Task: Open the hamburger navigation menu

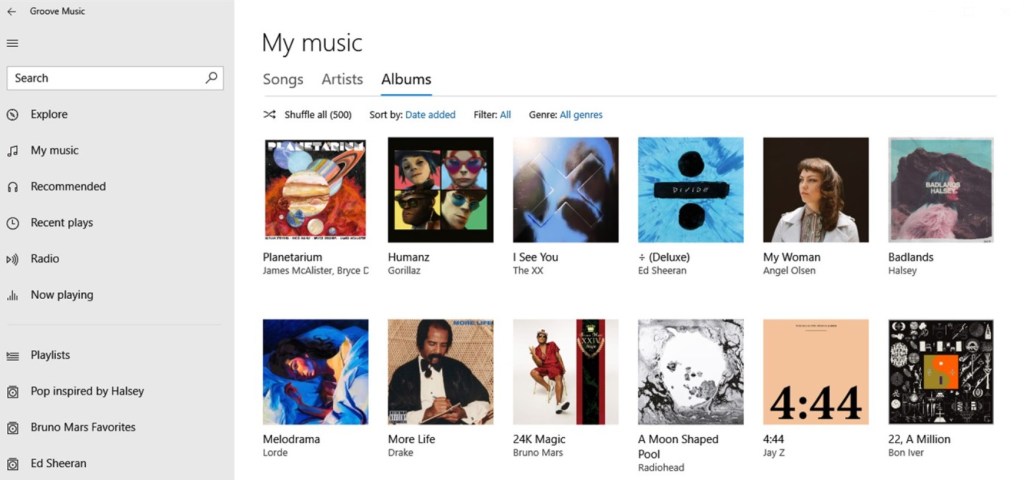Action: pos(12,44)
